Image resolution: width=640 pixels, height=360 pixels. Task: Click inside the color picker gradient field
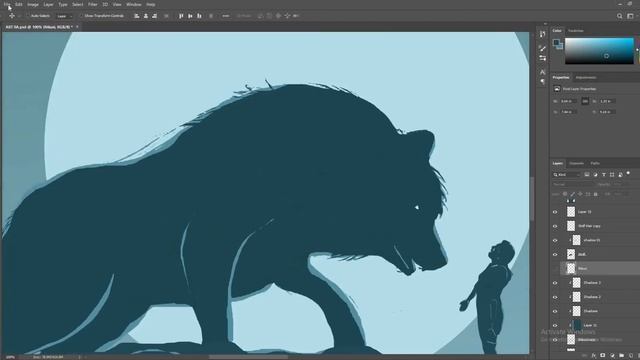(599, 51)
